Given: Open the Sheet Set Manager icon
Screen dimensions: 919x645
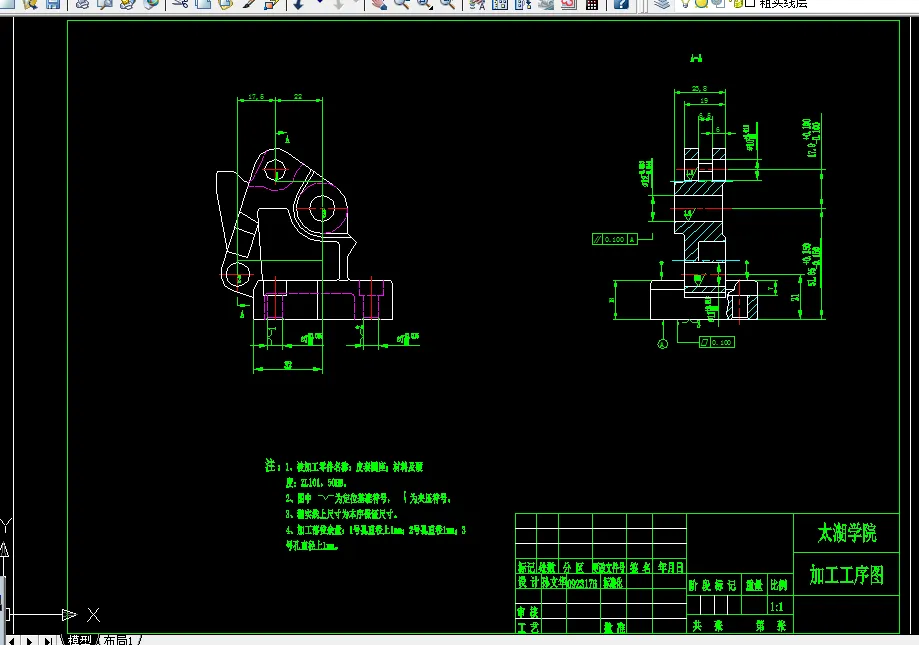Looking at the screenshot, I should tap(546, 4).
